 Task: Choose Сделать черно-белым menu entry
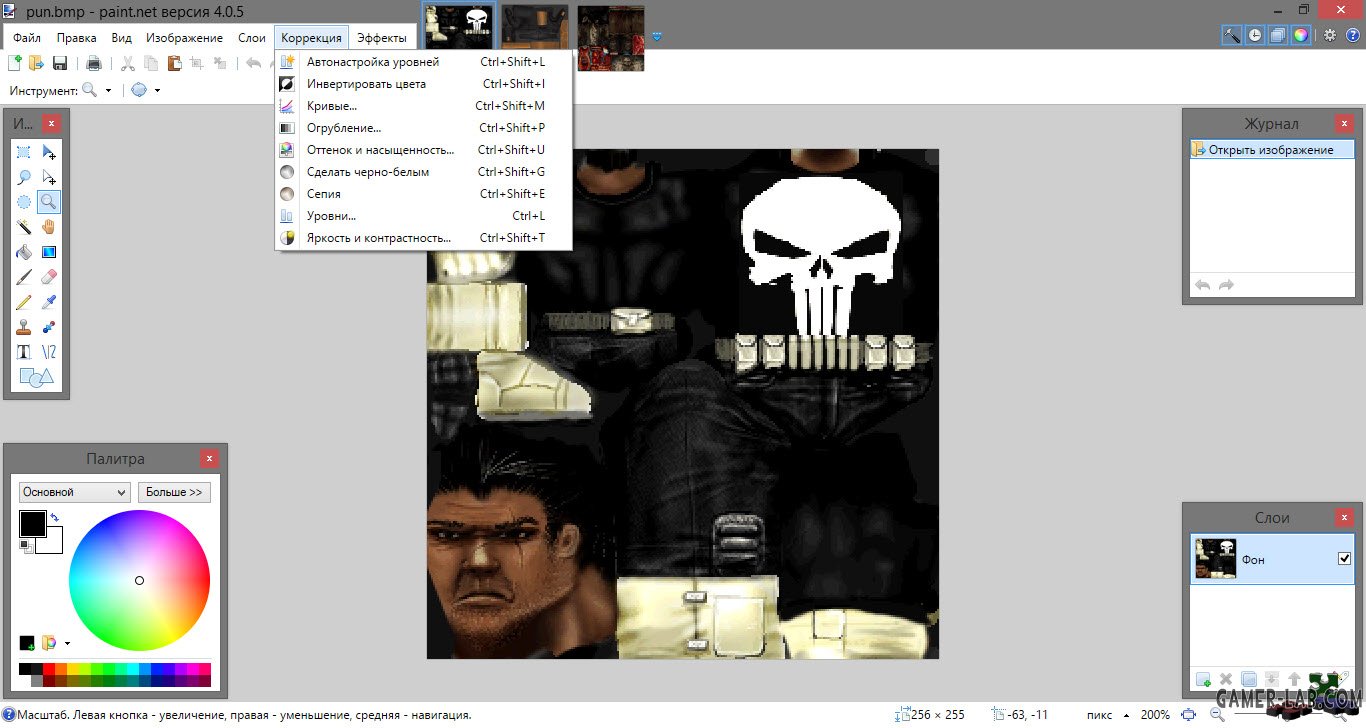tap(423, 172)
